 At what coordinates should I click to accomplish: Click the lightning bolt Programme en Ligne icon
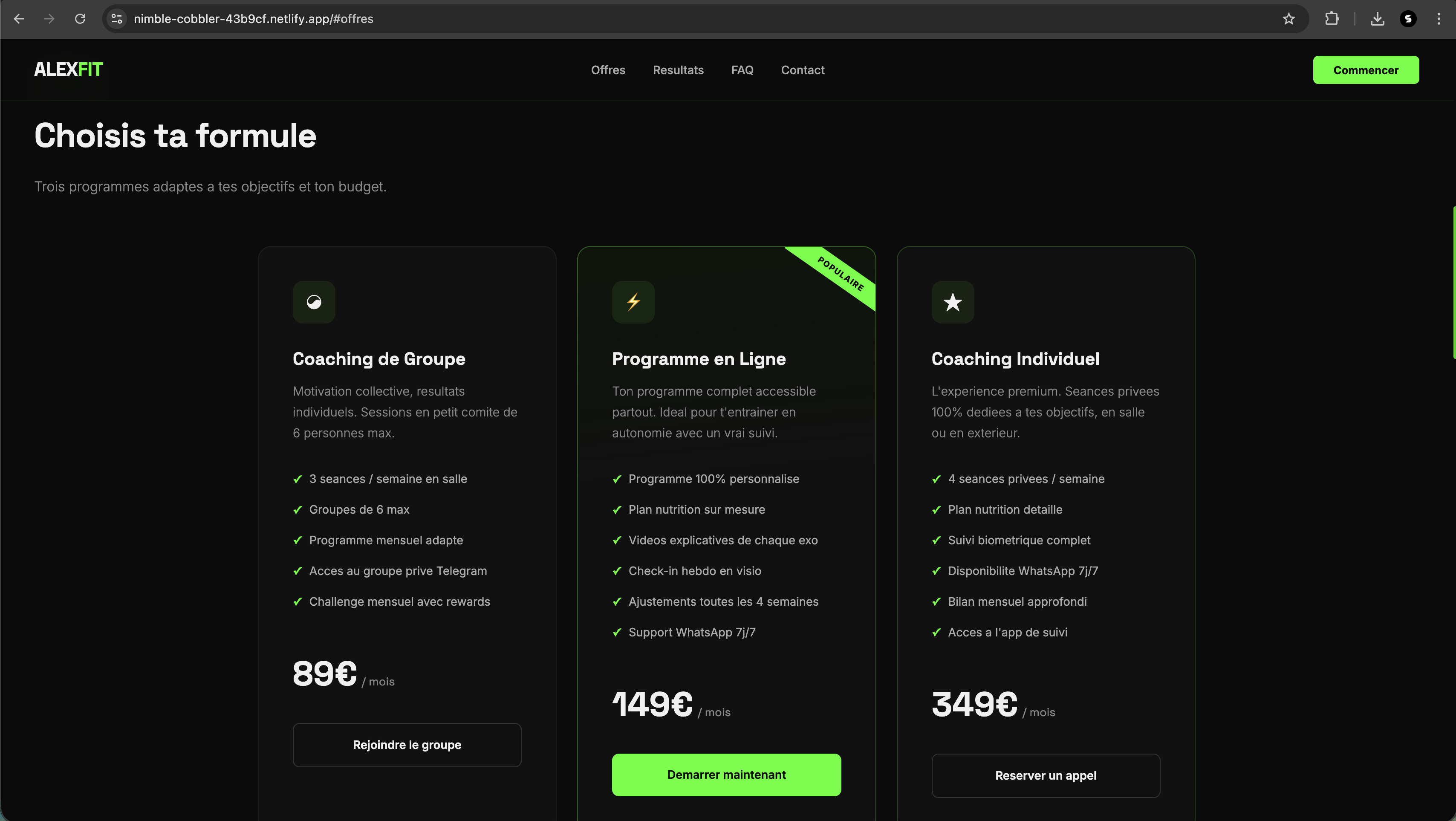pyautogui.click(x=633, y=302)
